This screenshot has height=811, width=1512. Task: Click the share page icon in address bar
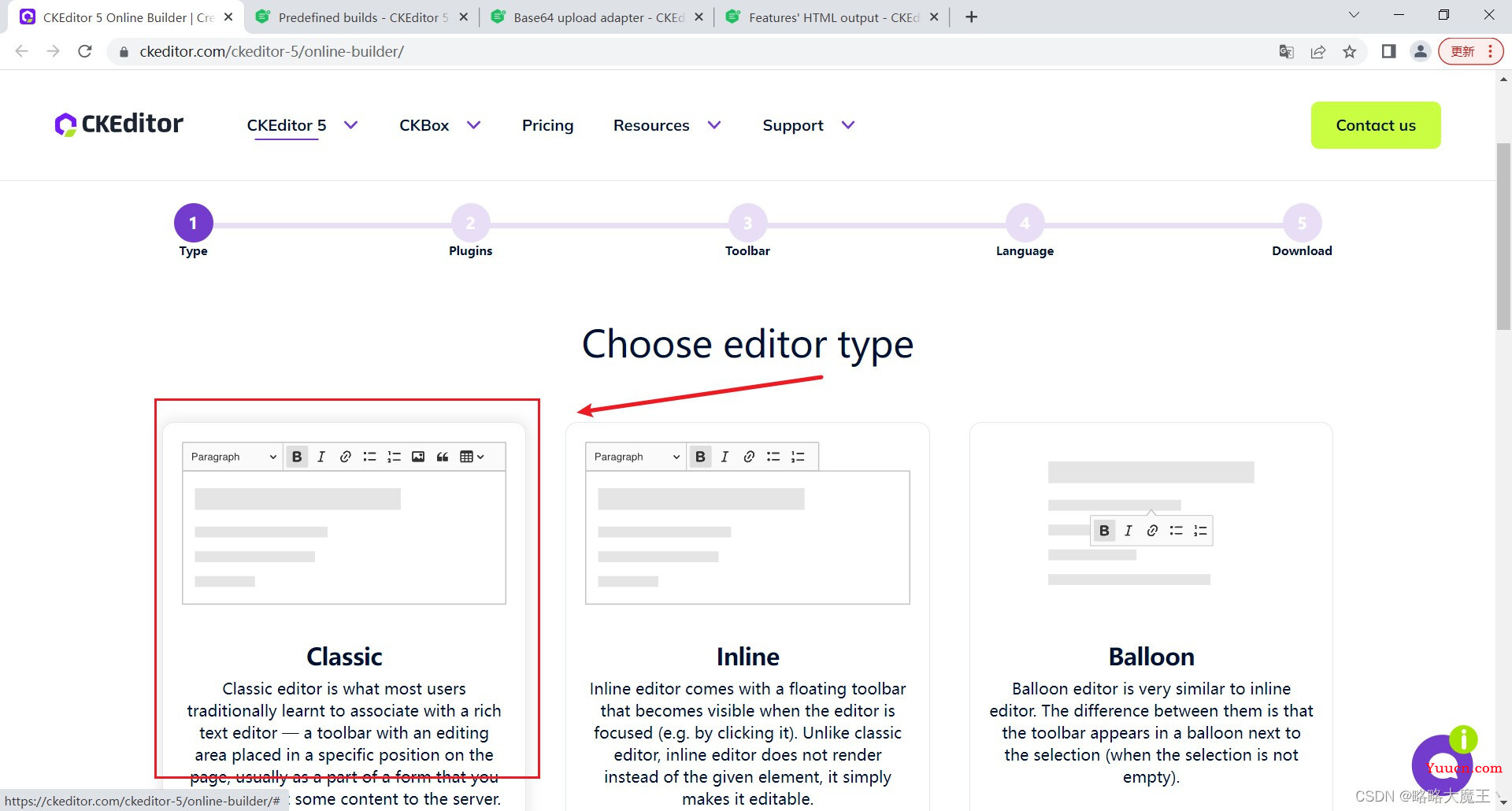(x=1318, y=51)
